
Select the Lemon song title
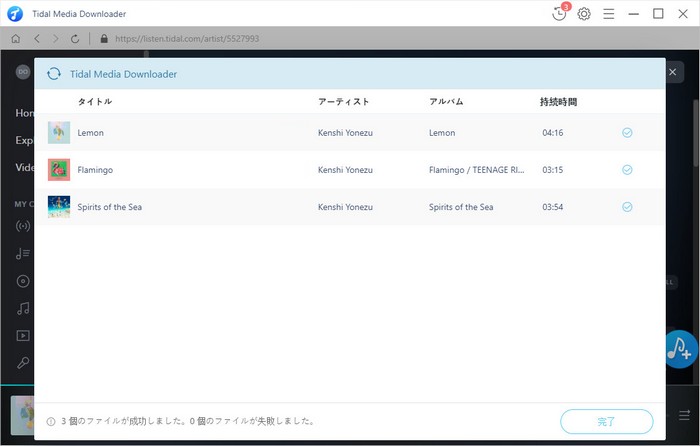(x=91, y=133)
